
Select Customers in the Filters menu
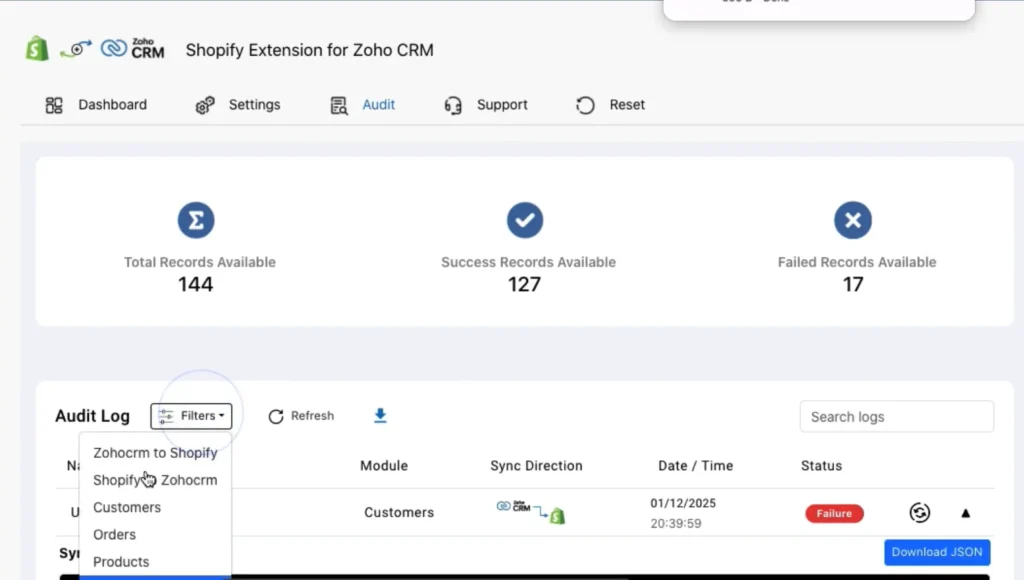pos(127,507)
